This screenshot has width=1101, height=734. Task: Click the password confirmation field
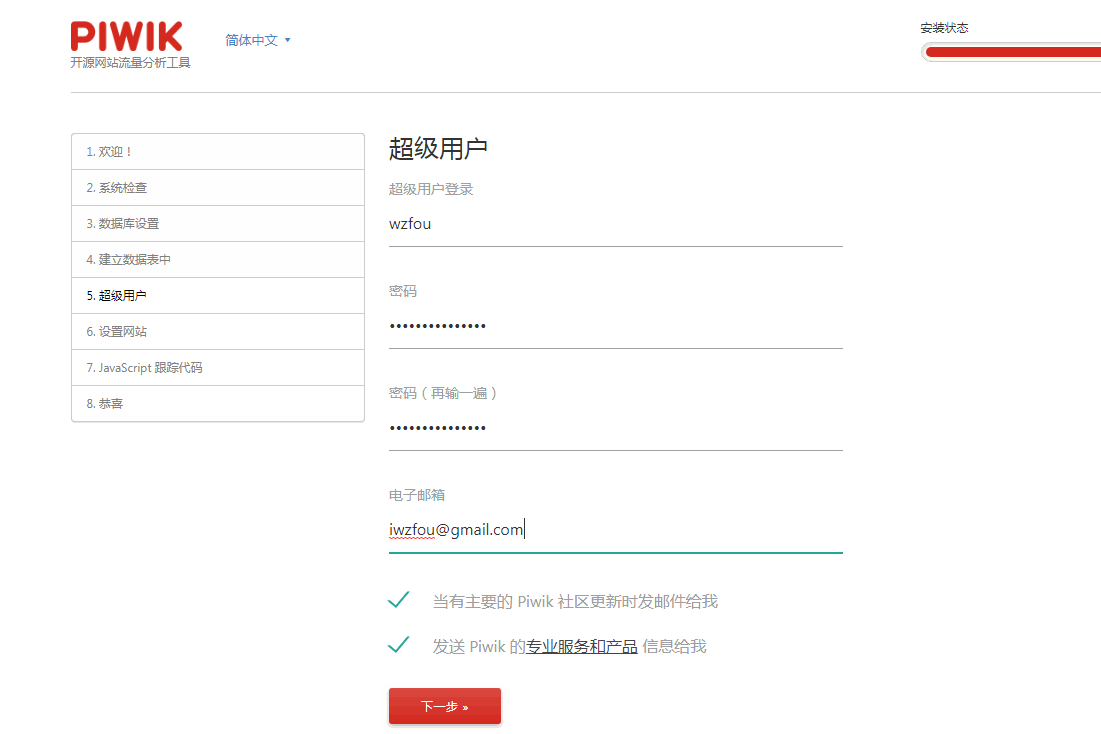click(615, 427)
